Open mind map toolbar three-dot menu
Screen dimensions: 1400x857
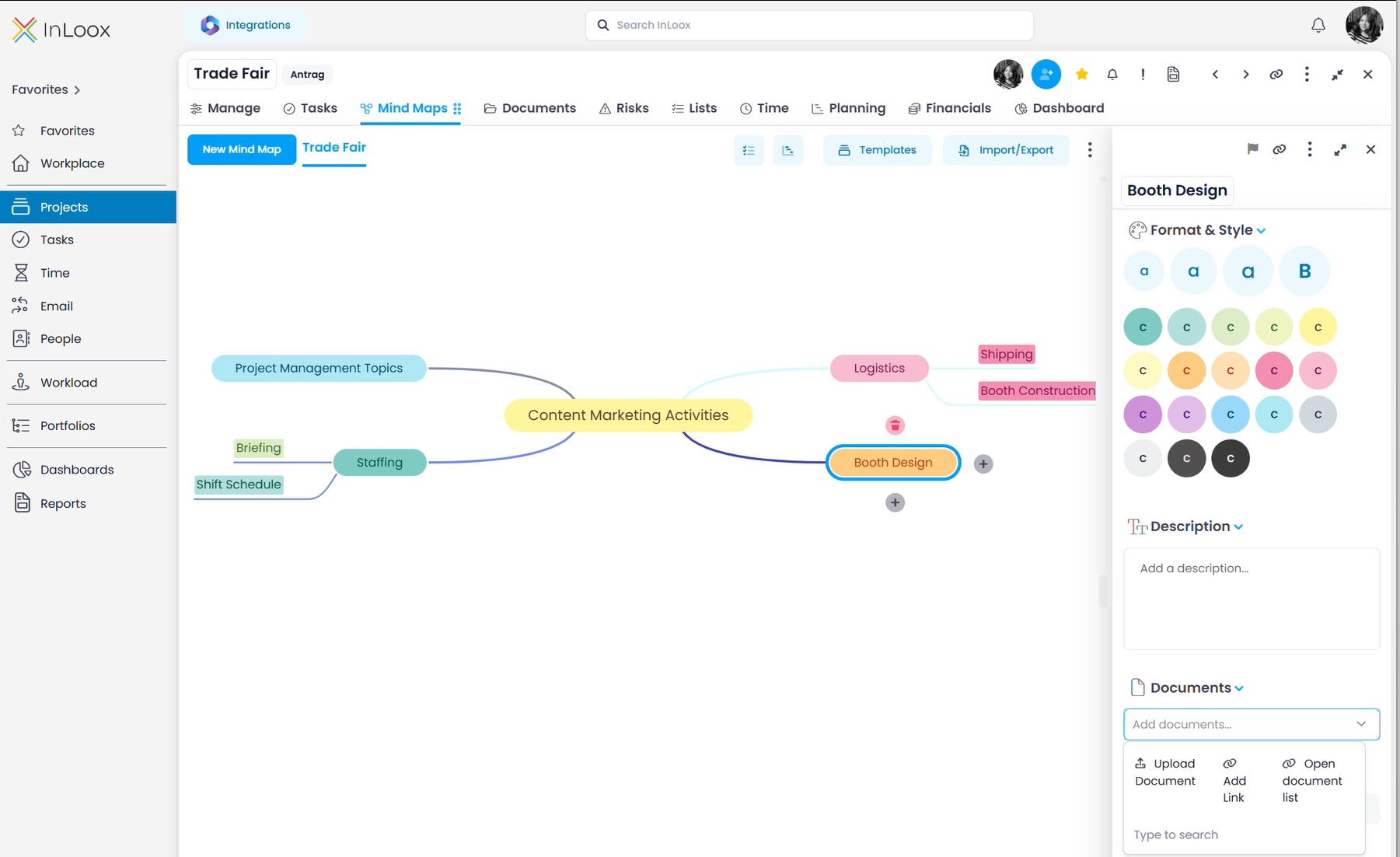pyautogui.click(x=1090, y=150)
